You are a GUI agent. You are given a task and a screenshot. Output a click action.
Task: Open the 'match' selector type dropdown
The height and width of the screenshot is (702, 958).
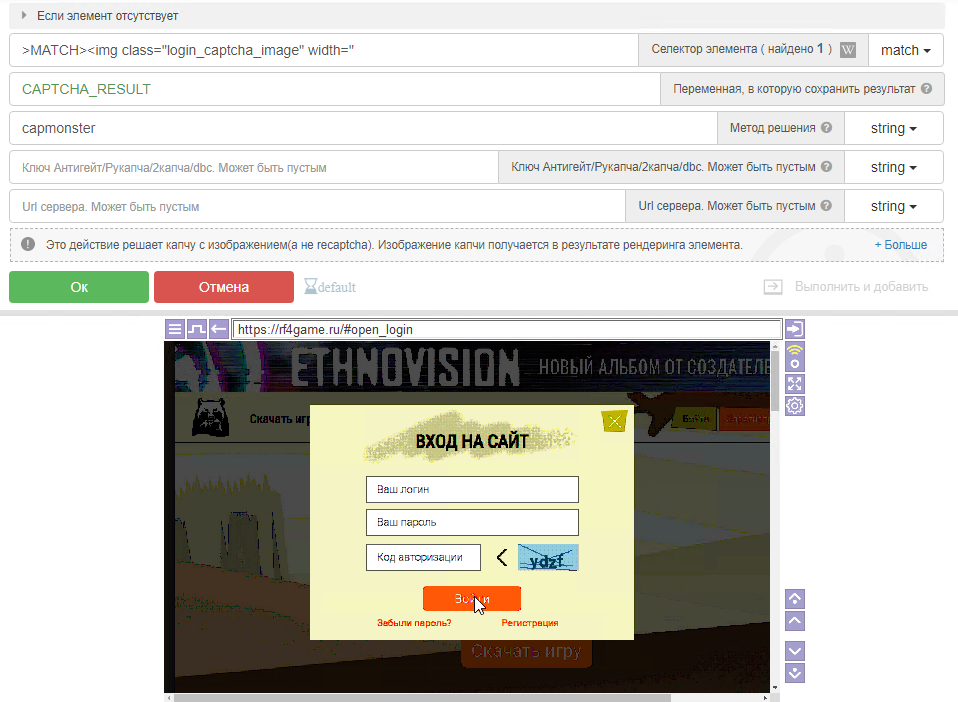point(905,50)
